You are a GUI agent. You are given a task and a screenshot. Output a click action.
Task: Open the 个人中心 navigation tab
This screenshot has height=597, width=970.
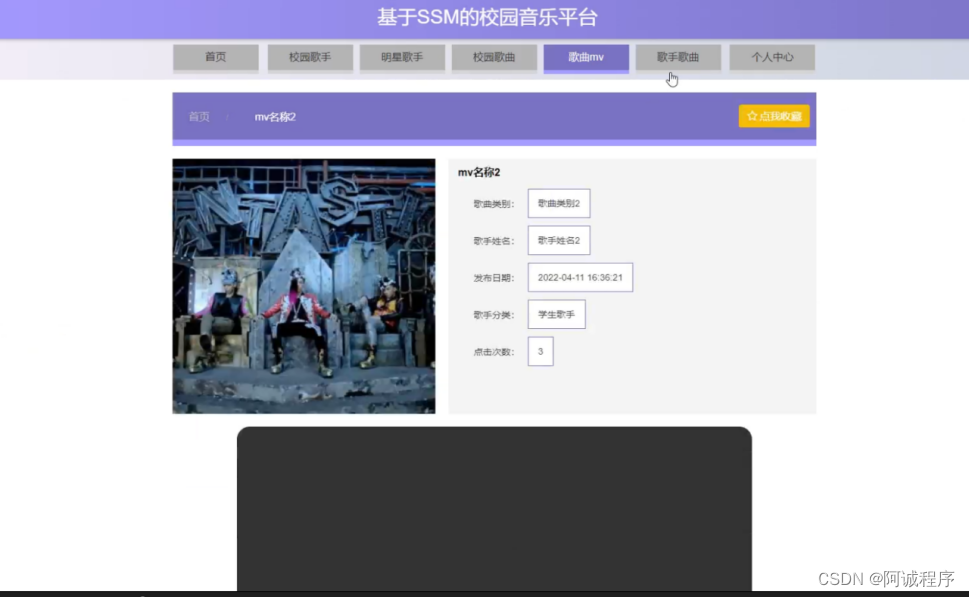pos(772,57)
